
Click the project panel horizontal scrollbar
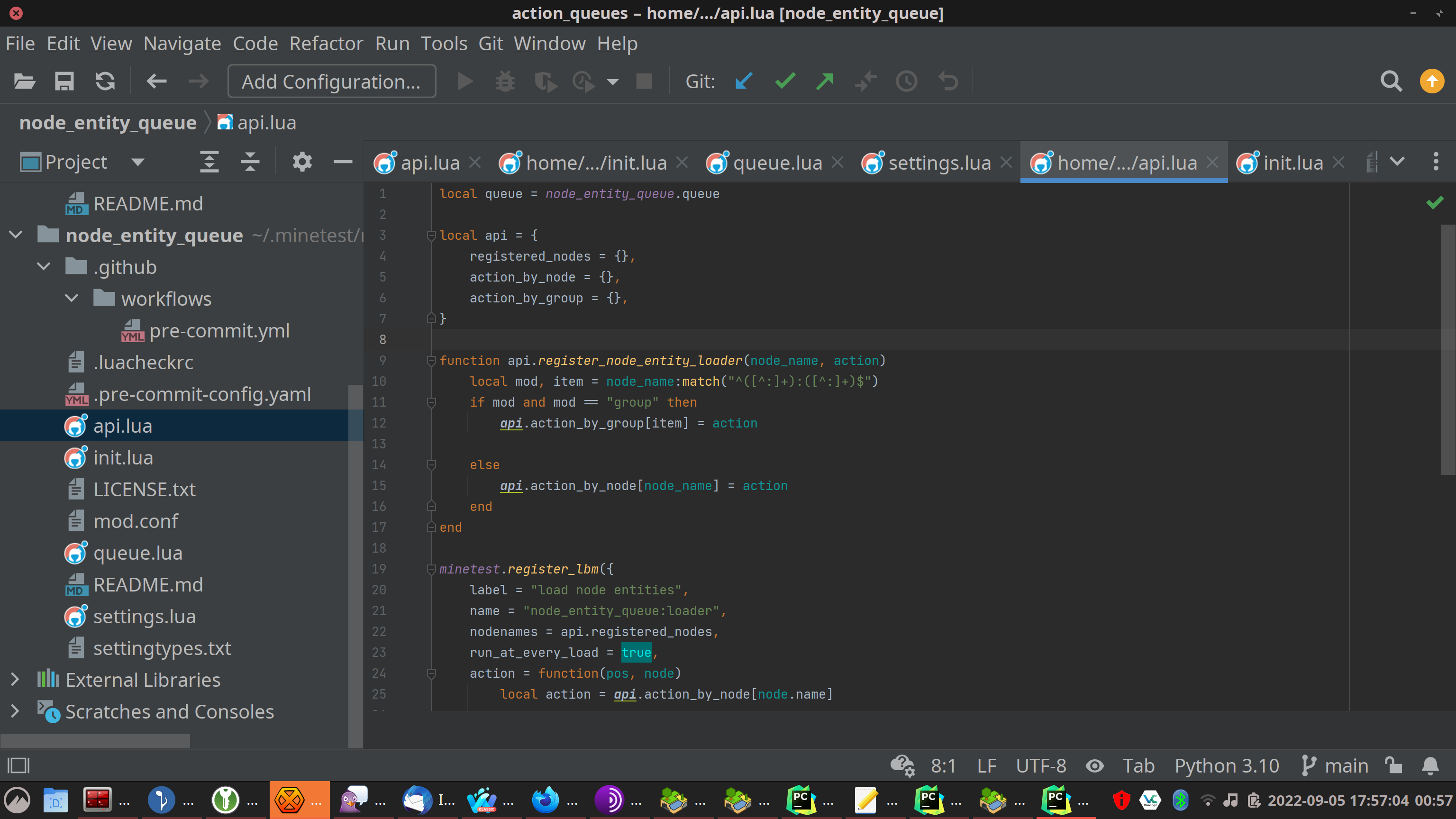[95, 740]
